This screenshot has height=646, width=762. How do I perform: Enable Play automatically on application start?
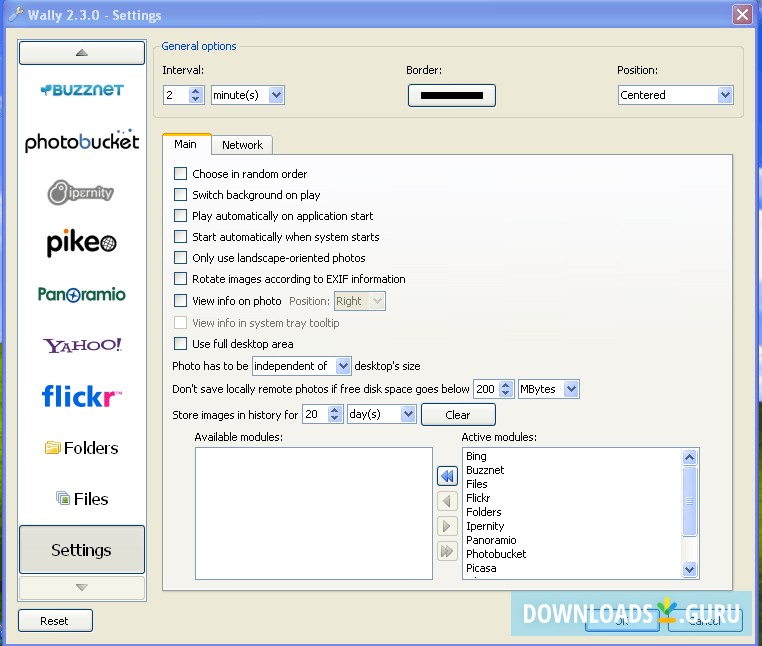click(180, 215)
